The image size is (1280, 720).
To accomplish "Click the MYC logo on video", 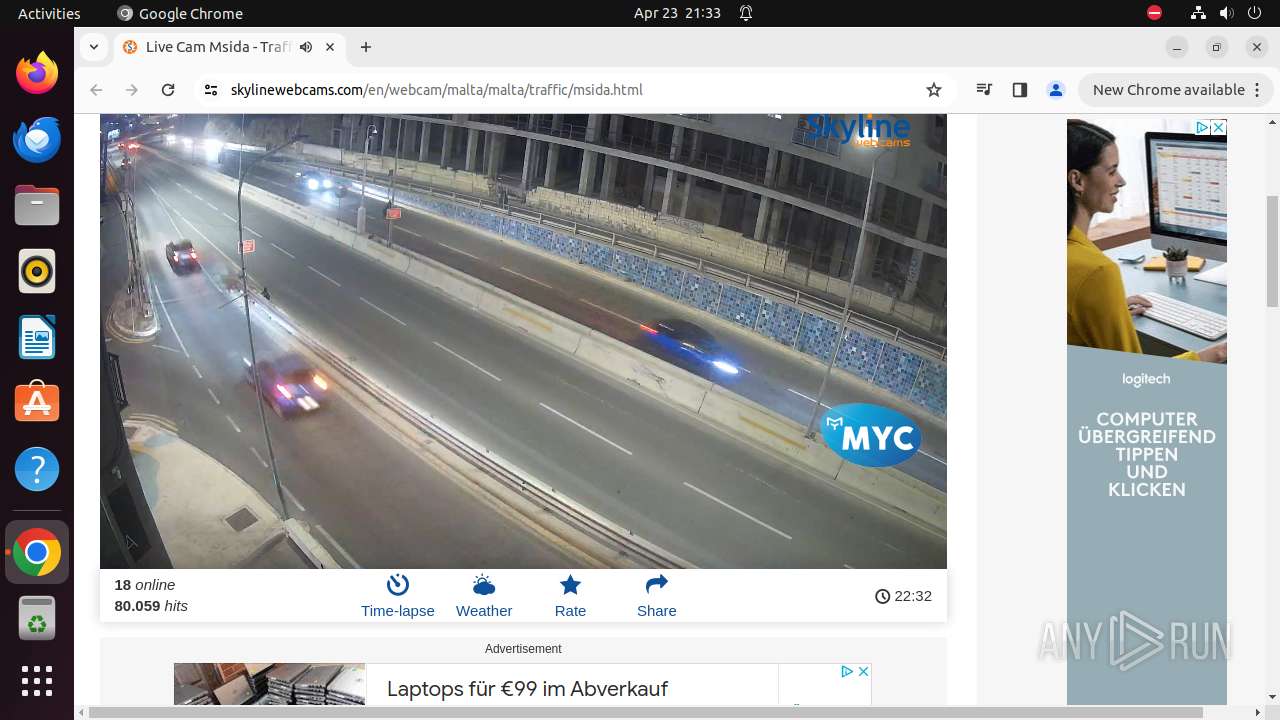I will click(x=871, y=436).
